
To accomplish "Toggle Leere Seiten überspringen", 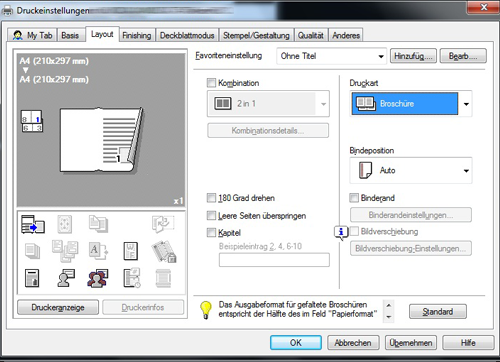I will click(211, 216).
